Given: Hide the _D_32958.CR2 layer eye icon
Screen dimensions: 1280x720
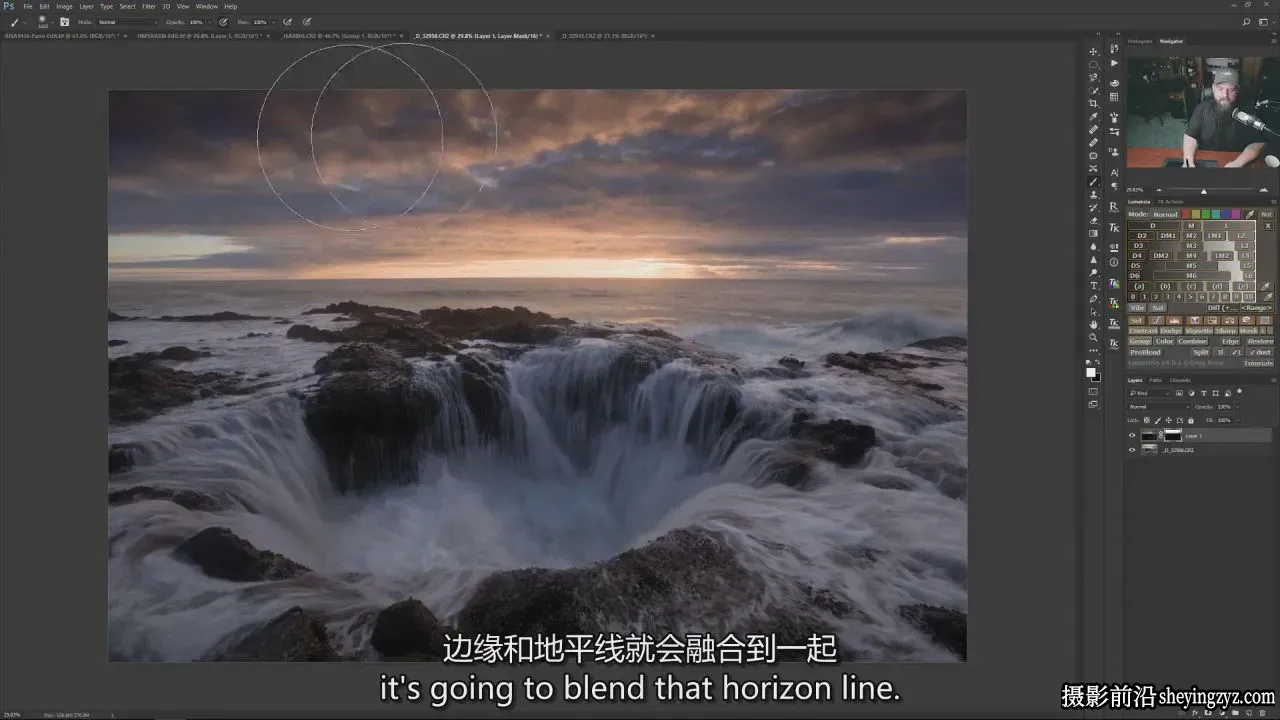Looking at the screenshot, I should pos(1132,450).
